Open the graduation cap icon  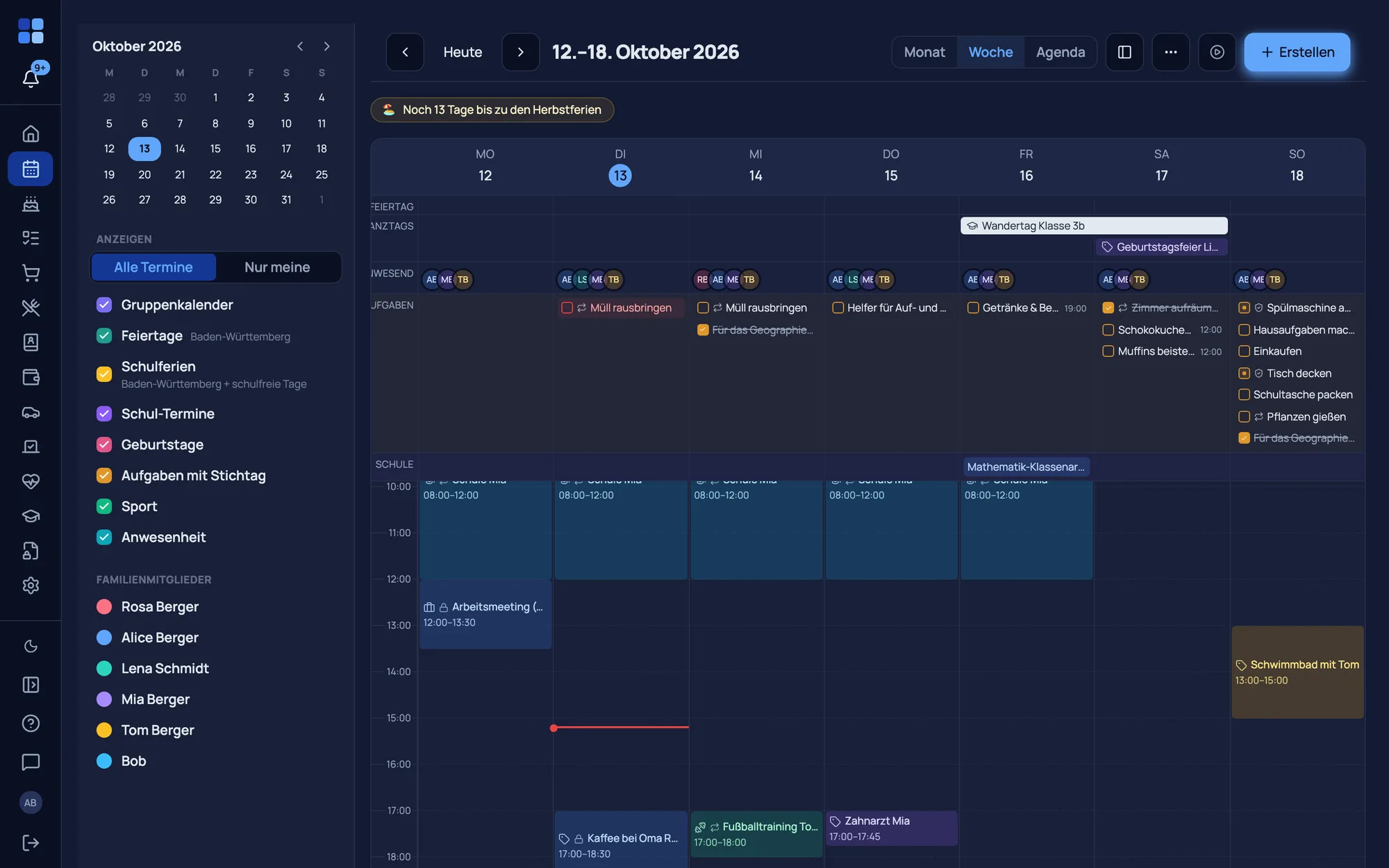tap(31, 516)
